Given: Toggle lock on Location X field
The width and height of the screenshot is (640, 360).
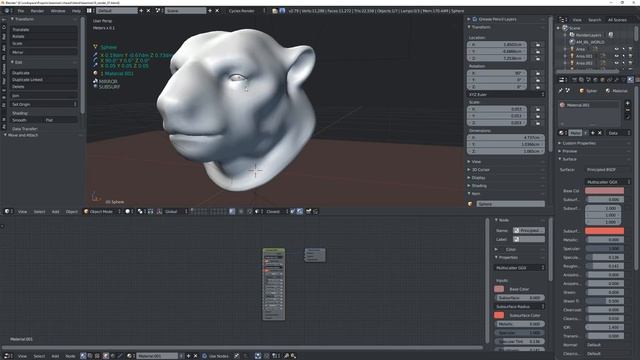Looking at the screenshot, I should pyautogui.click(x=538, y=44).
